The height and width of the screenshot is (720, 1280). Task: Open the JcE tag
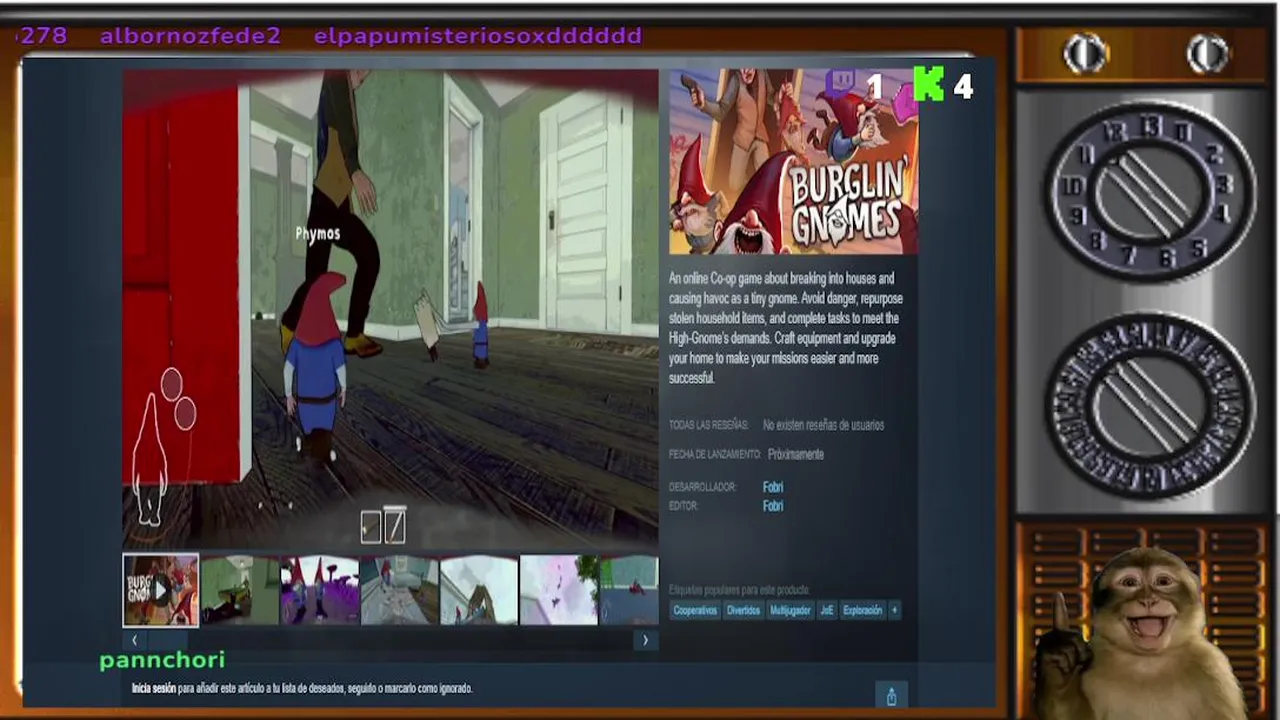point(826,610)
